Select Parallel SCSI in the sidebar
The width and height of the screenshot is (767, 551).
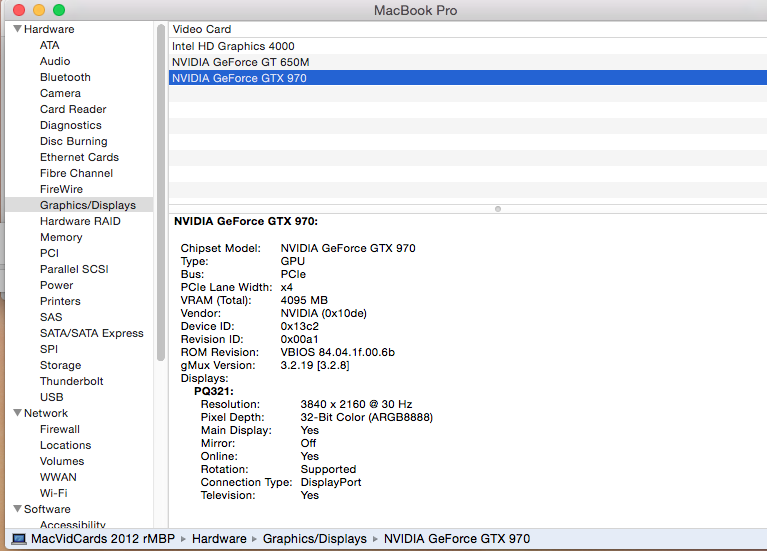pos(74,269)
